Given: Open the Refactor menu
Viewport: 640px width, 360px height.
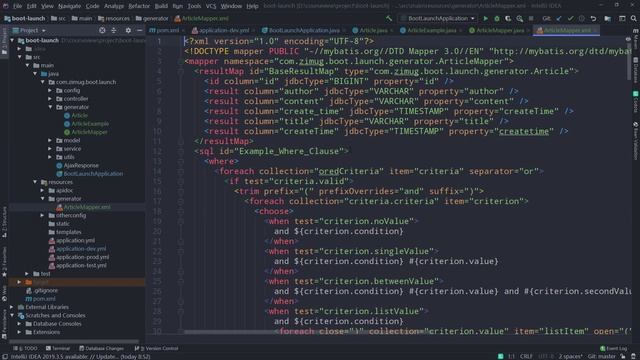Looking at the screenshot, I should (x=139, y=6).
